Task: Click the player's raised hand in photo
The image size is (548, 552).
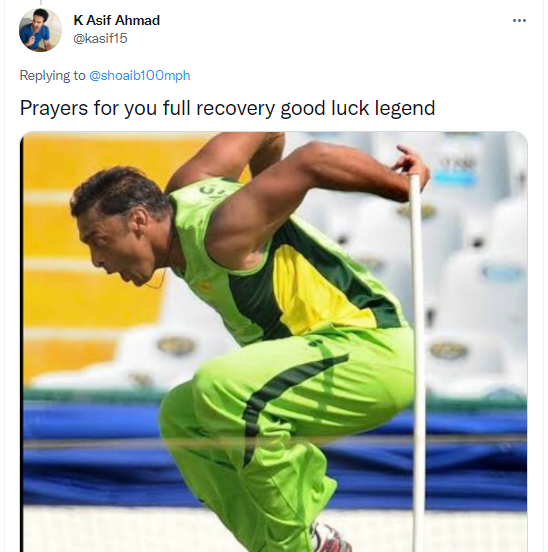Action: tap(412, 164)
